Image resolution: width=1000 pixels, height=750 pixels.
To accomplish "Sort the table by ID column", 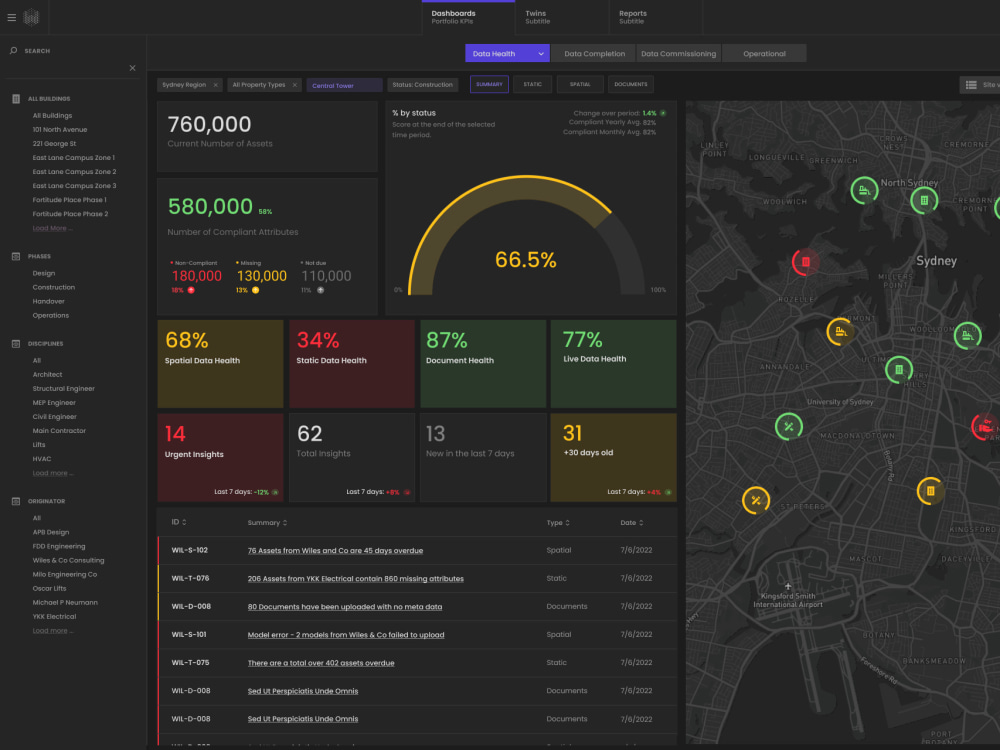I will (x=179, y=522).
